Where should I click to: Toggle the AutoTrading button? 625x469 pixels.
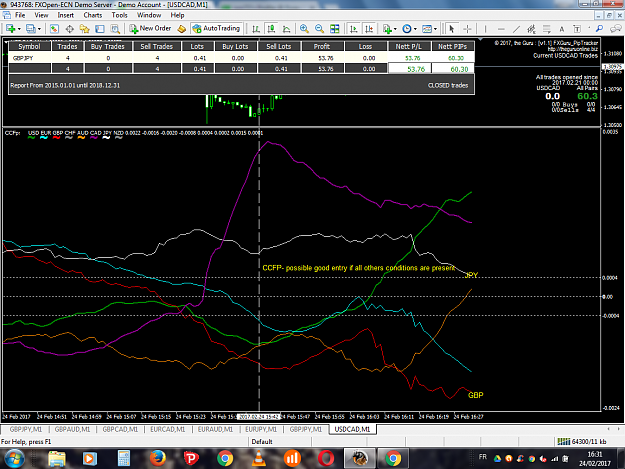(x=216, y=28)
